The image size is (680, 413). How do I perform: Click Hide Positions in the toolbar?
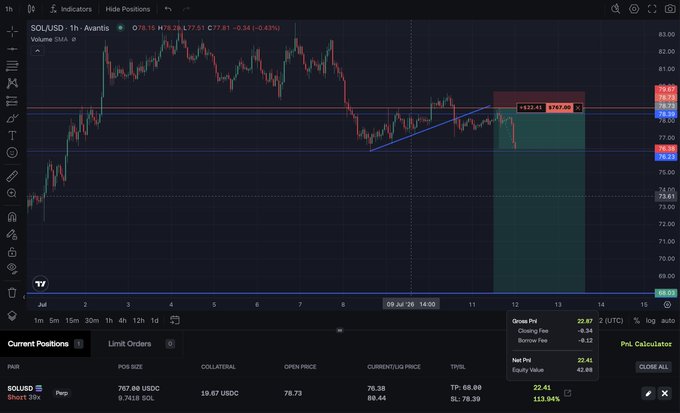[128, 9]
